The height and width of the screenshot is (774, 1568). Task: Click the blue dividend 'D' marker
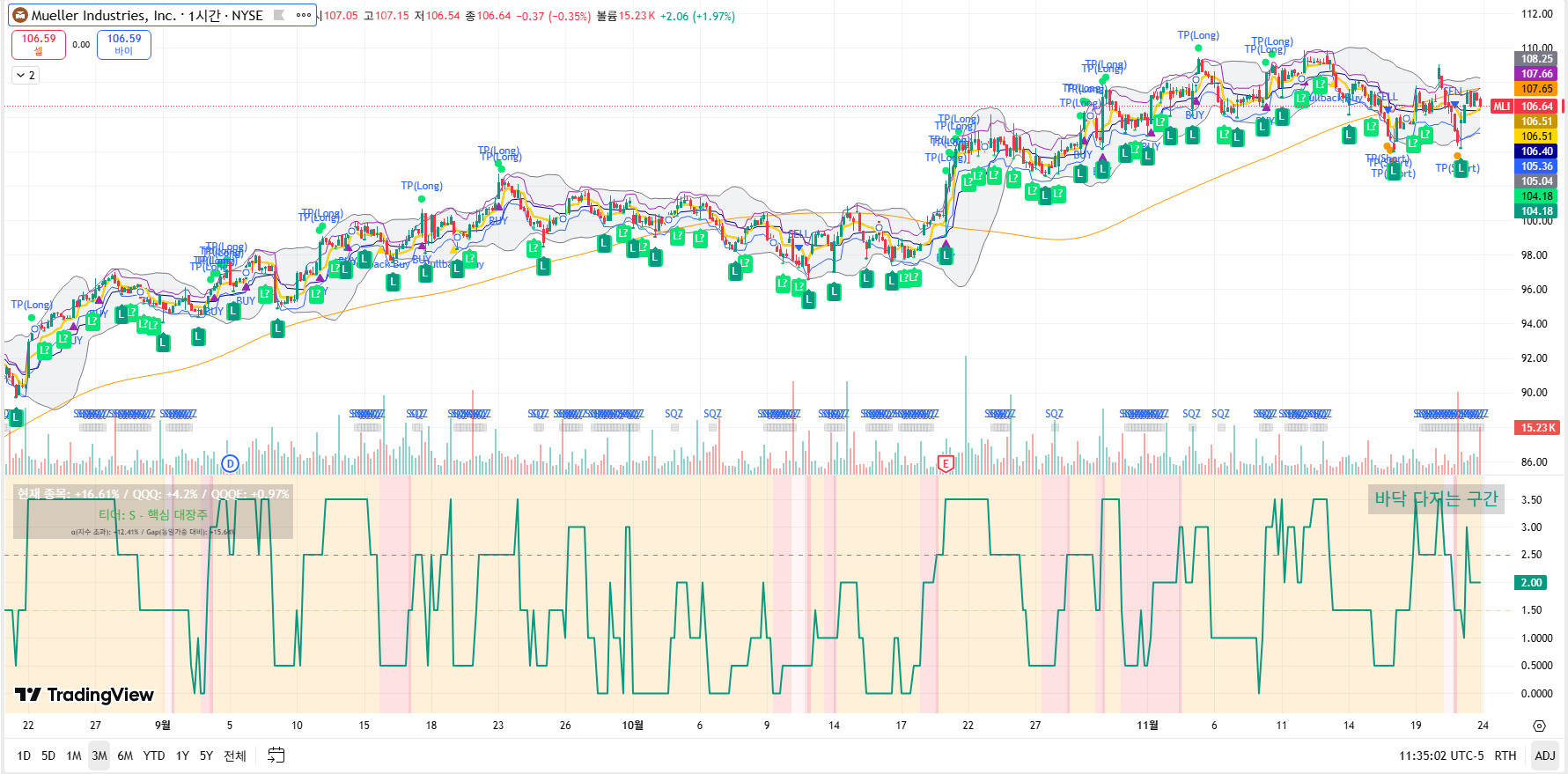[230, 463]
